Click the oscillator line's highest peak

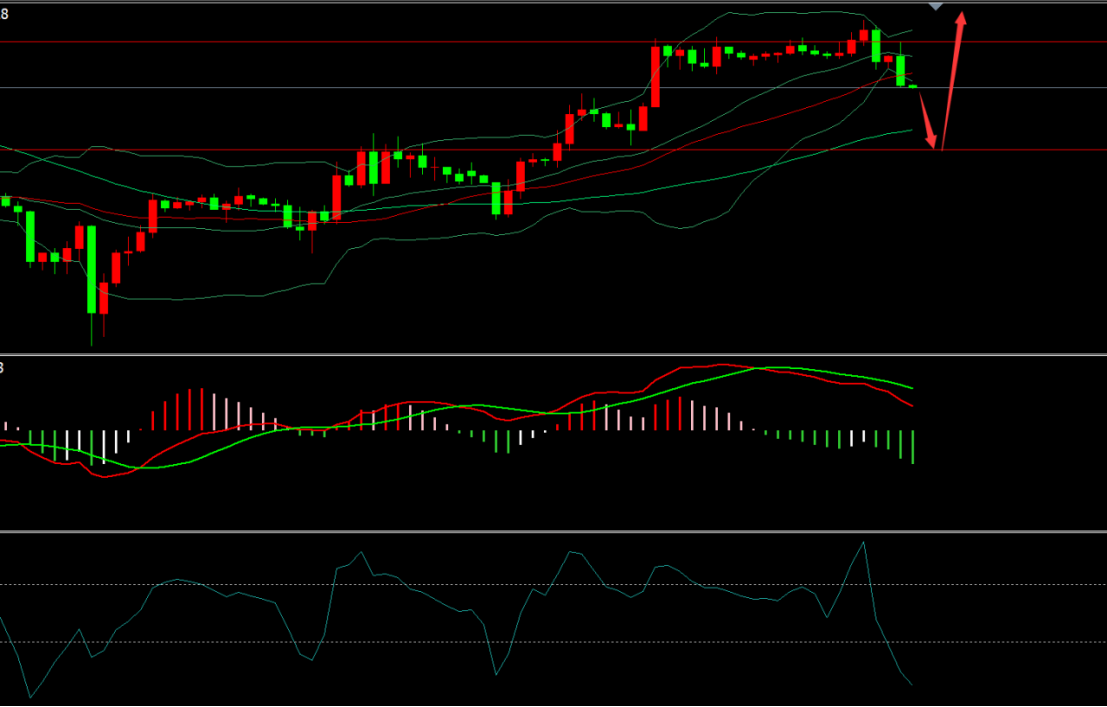coord(863,542)
